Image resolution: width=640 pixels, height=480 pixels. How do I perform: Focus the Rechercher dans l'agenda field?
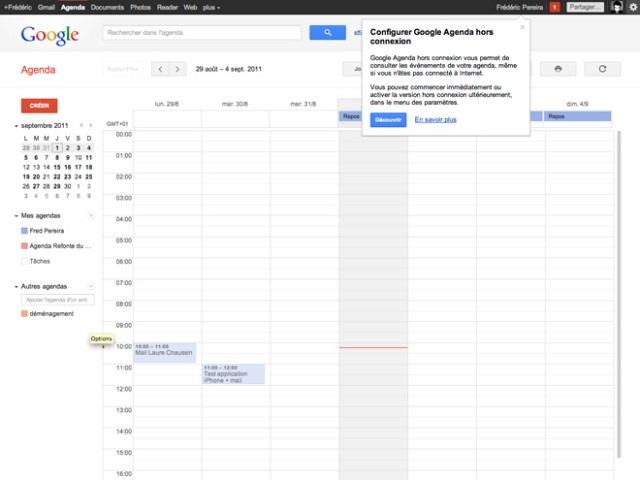coord(202,33)
